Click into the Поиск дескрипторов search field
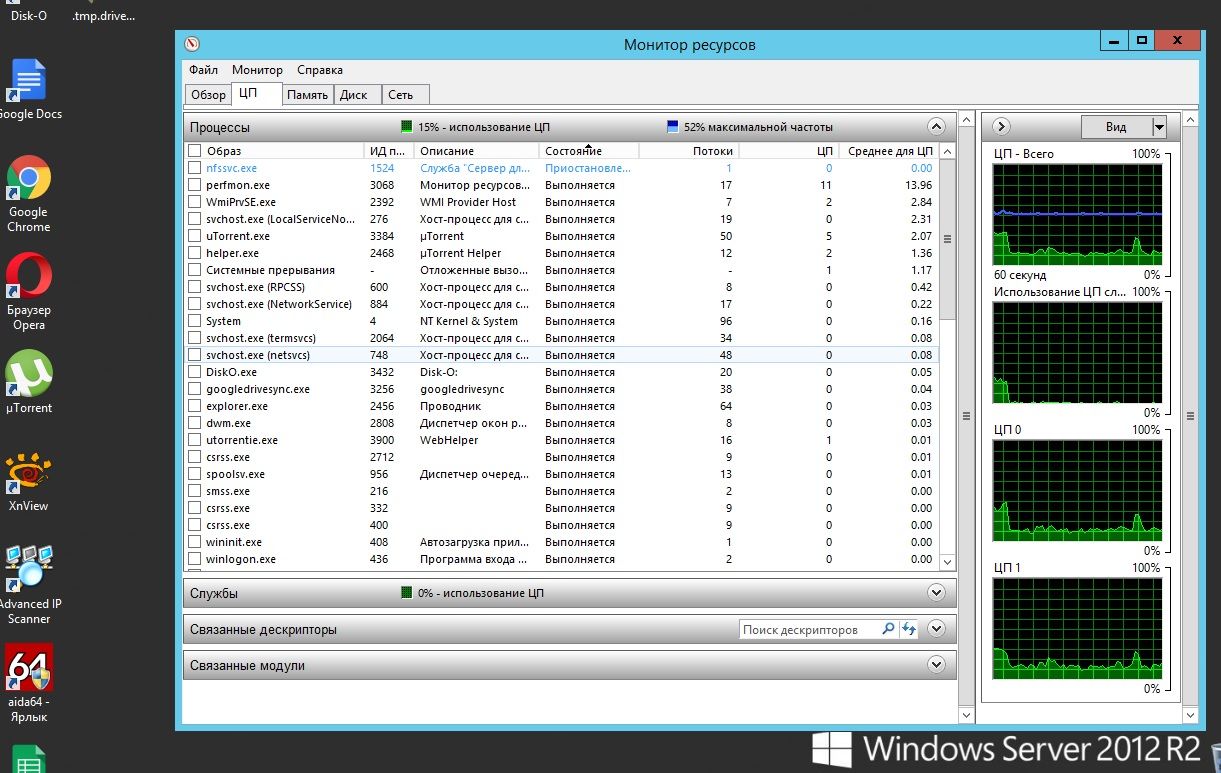Viewport: 1221px width, 773px height. 809,630
